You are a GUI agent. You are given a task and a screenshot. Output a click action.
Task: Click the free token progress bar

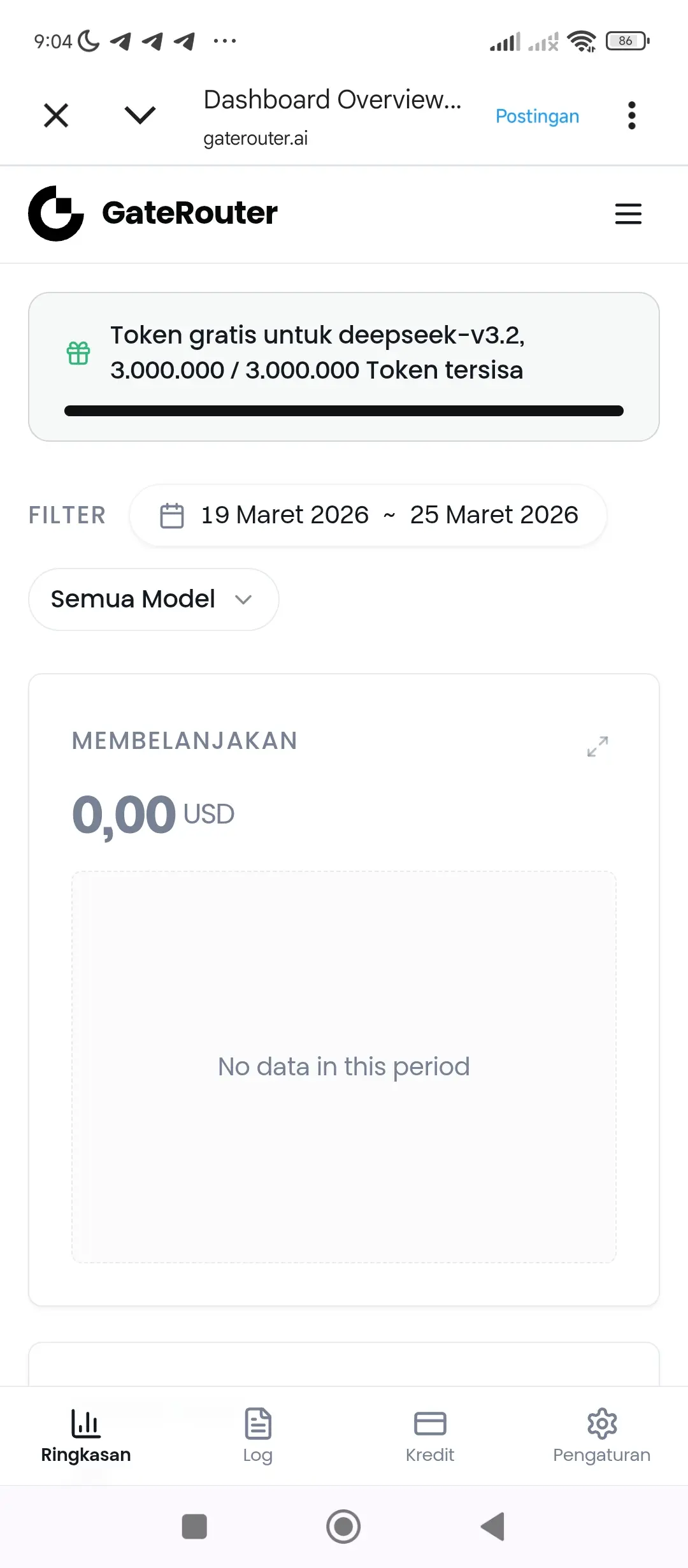click(344, 410)
